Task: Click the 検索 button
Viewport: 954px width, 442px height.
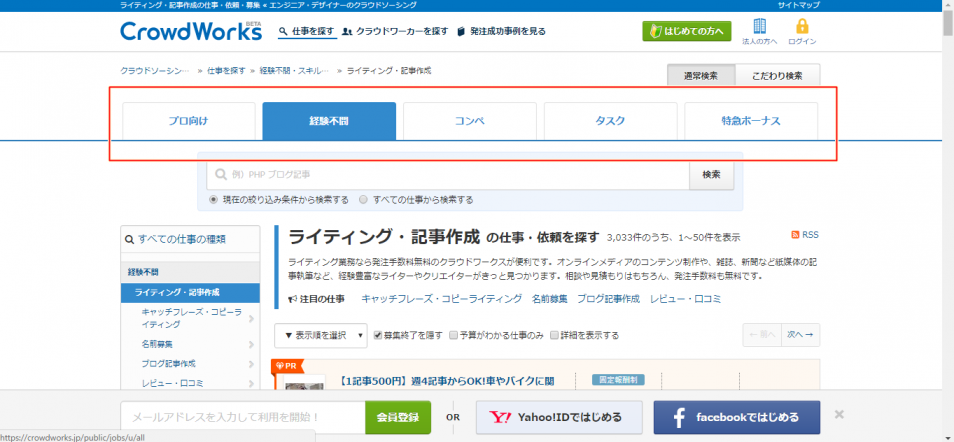Action: (711, 175)
